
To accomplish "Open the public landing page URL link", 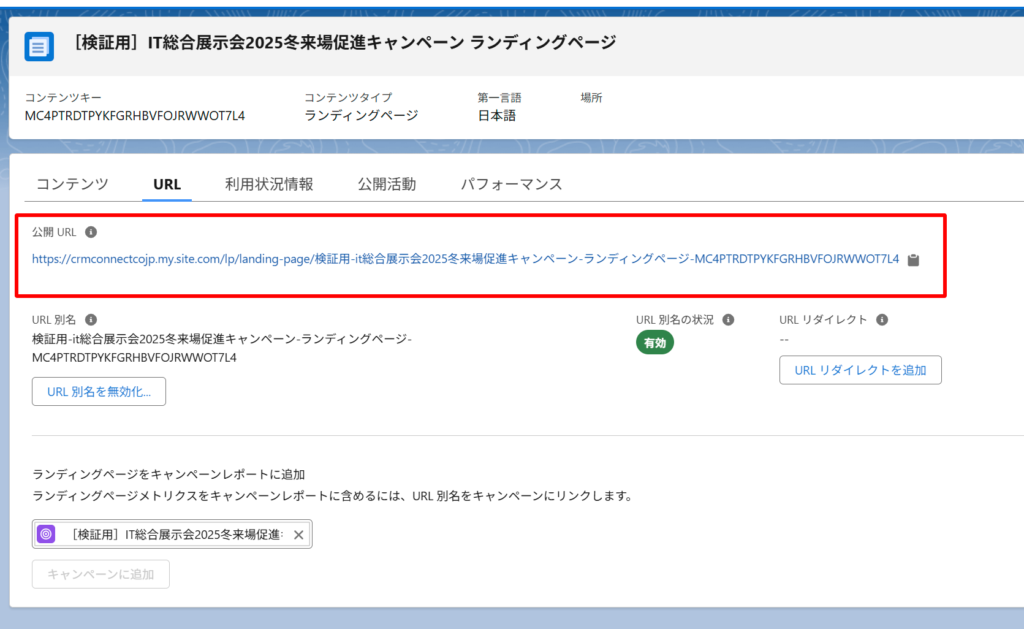I will [x=466, y=259].
